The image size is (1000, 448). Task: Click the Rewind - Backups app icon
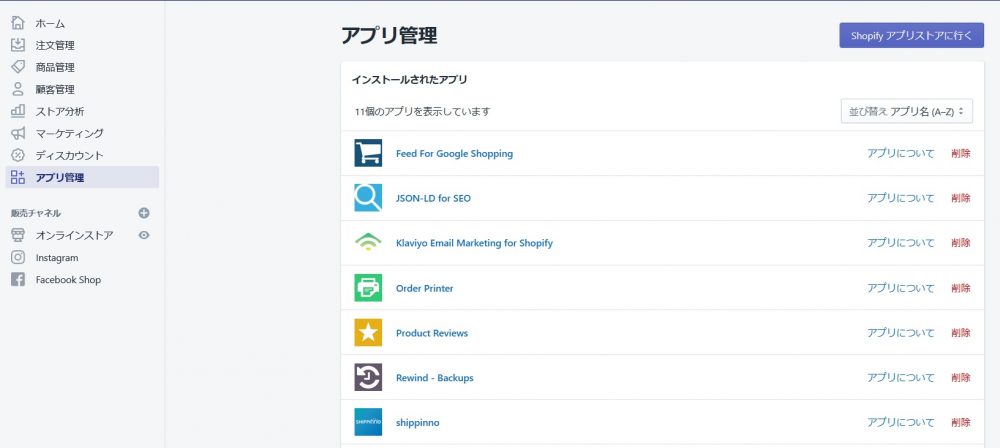[368, 377]
